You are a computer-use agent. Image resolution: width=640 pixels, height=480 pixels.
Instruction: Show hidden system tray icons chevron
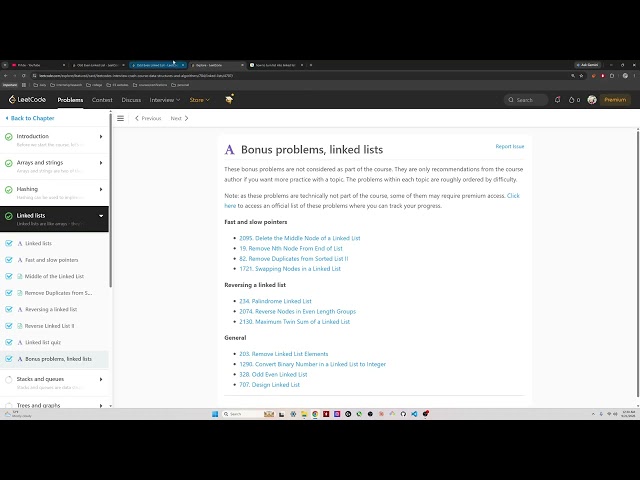coord(593,414)
